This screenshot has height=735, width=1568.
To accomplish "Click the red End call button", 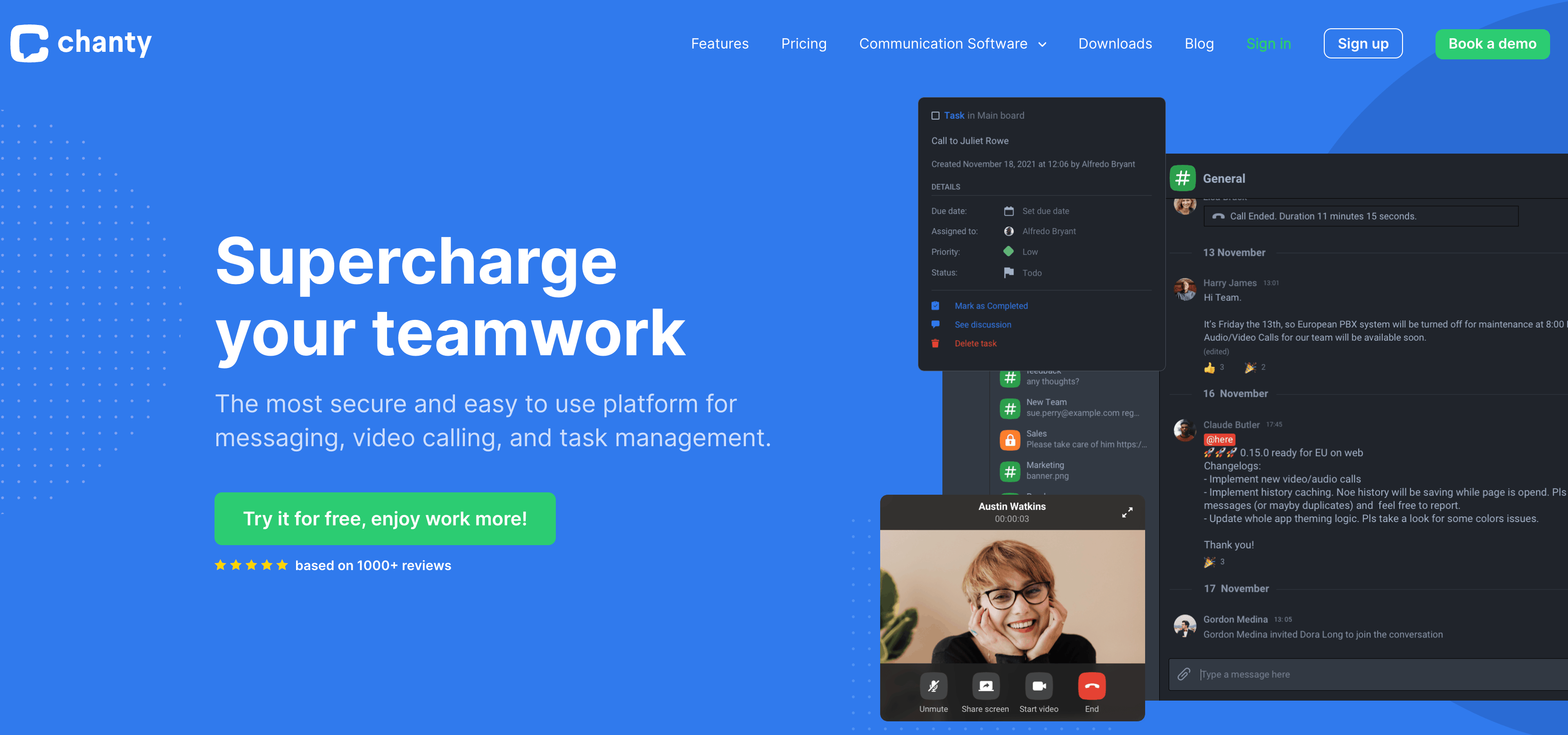I will click(x=1091, y=686).
